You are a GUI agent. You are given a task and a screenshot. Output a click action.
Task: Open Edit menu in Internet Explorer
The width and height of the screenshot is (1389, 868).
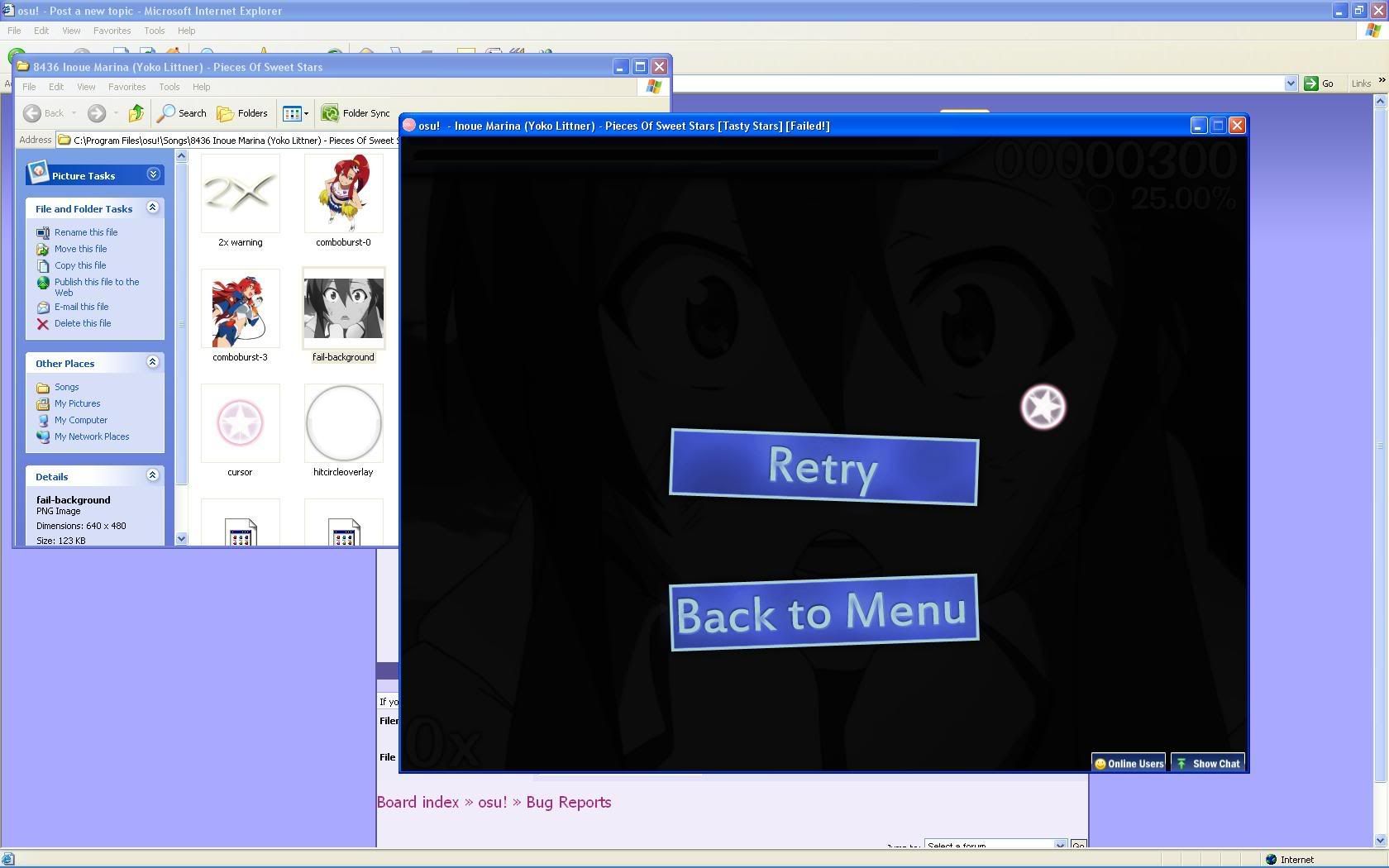pos(41,31)
